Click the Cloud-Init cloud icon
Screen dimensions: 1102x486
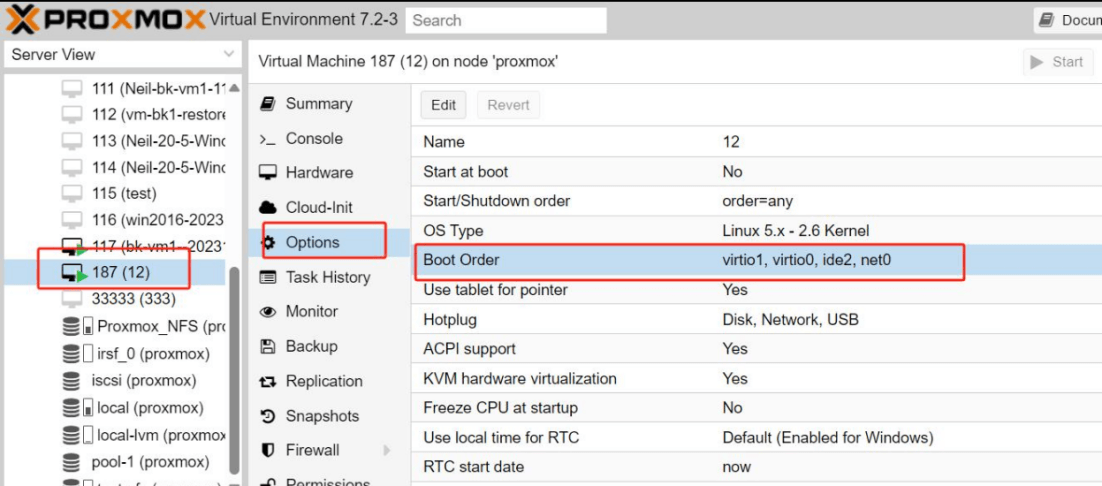coord(268,208)
